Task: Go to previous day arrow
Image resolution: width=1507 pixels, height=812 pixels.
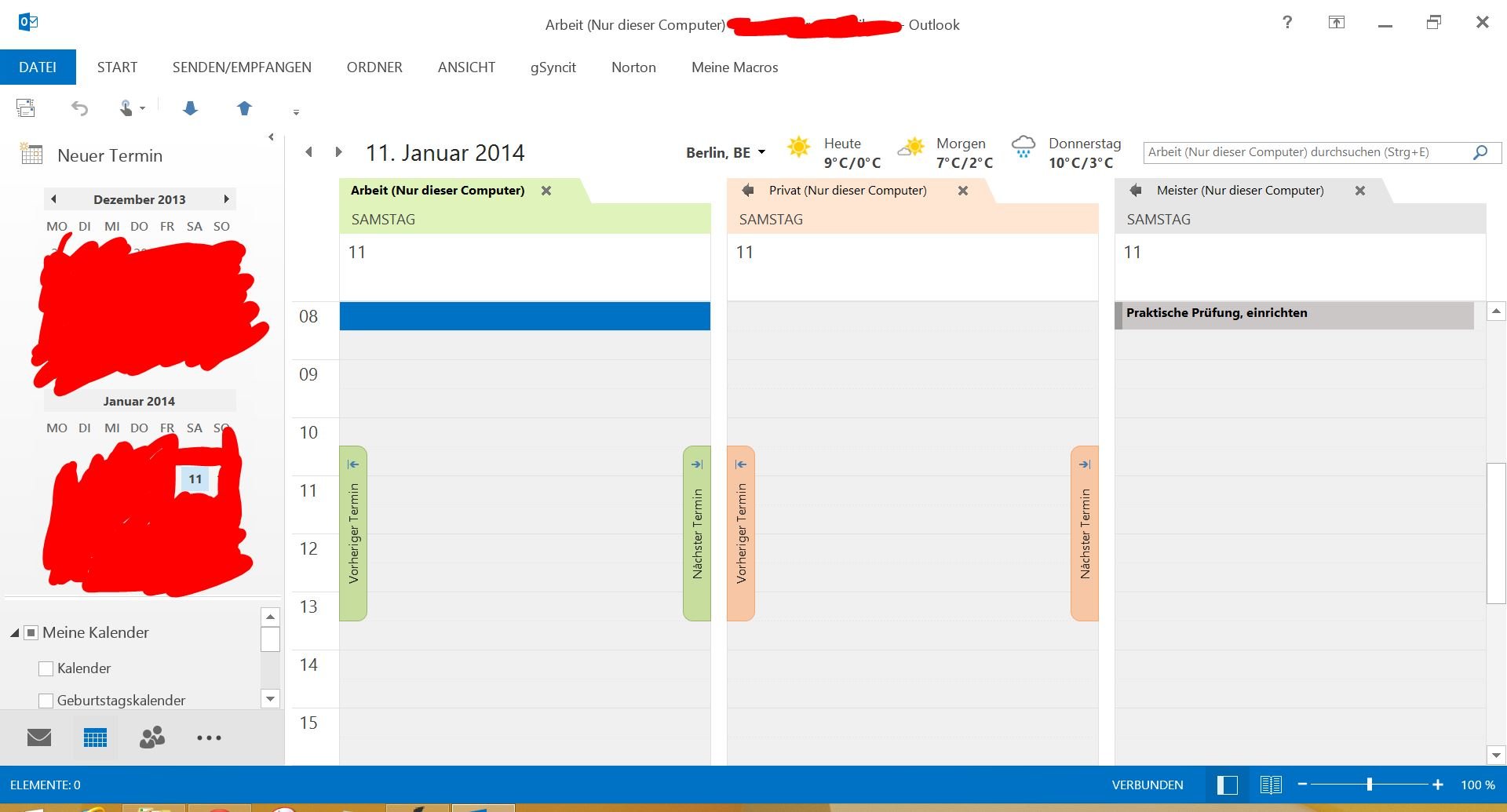Action: click(309, 152)
